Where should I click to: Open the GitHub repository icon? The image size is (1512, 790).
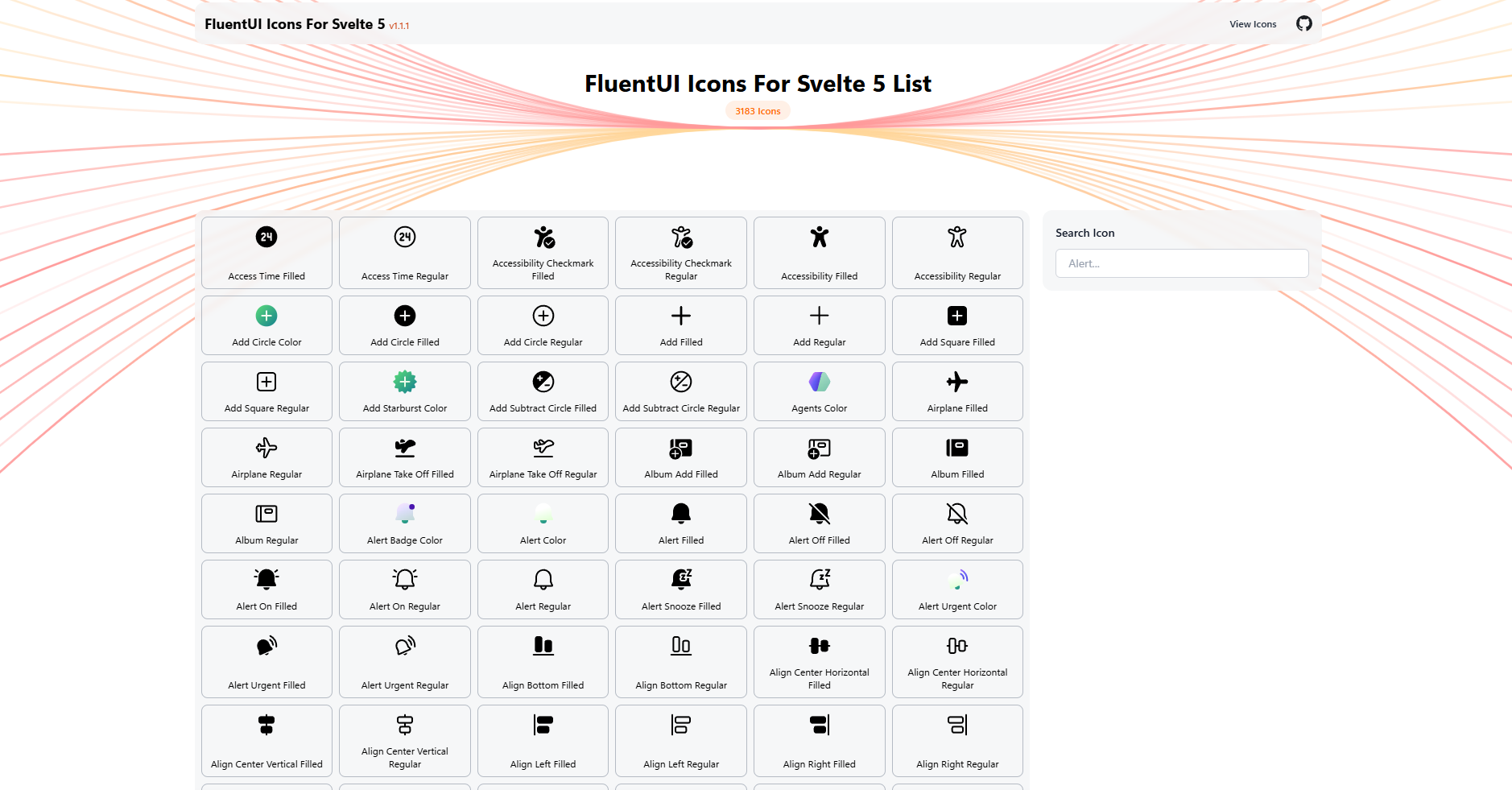1303,23
